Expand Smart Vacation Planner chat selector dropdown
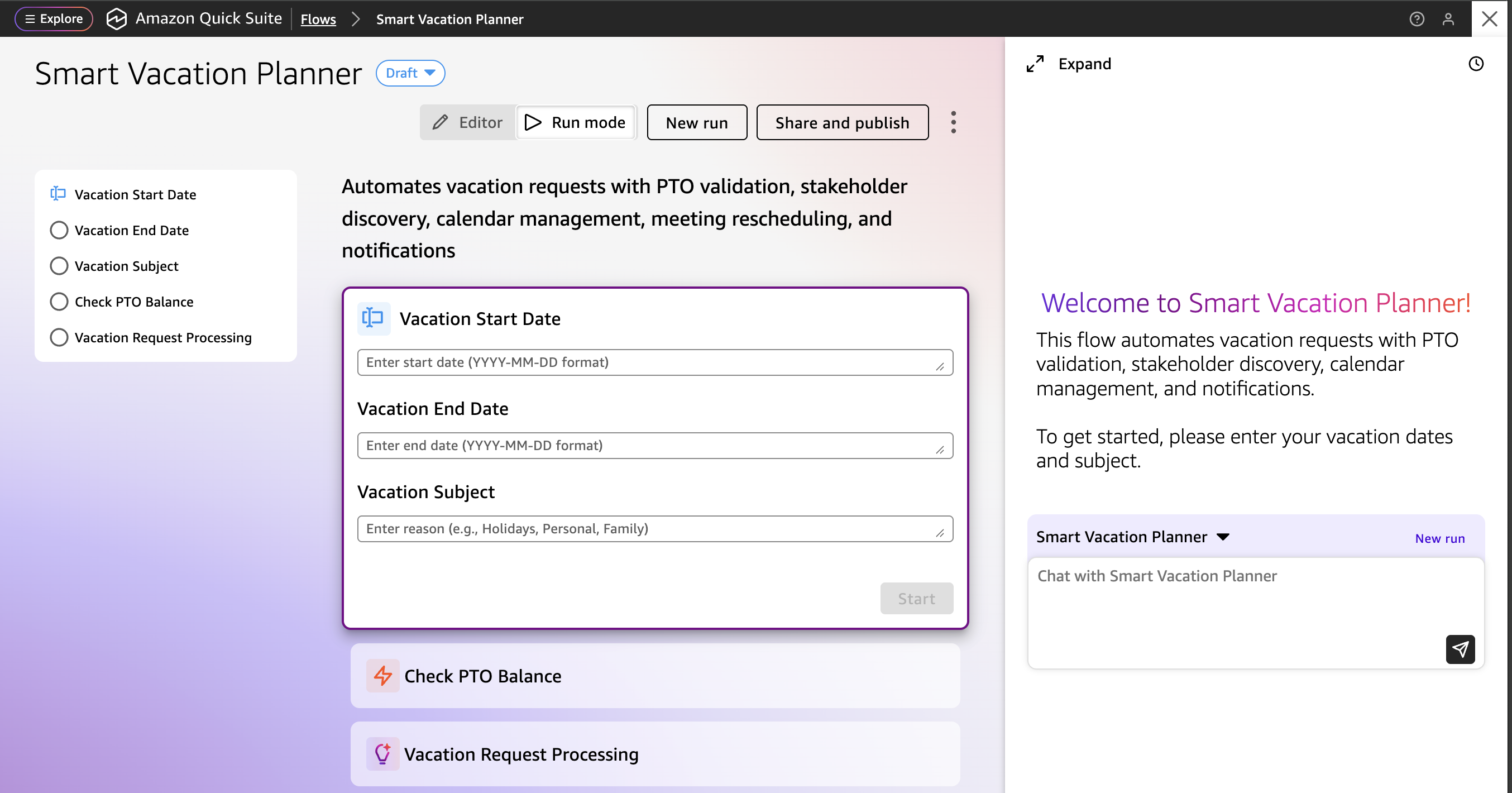 (1223, 537)
